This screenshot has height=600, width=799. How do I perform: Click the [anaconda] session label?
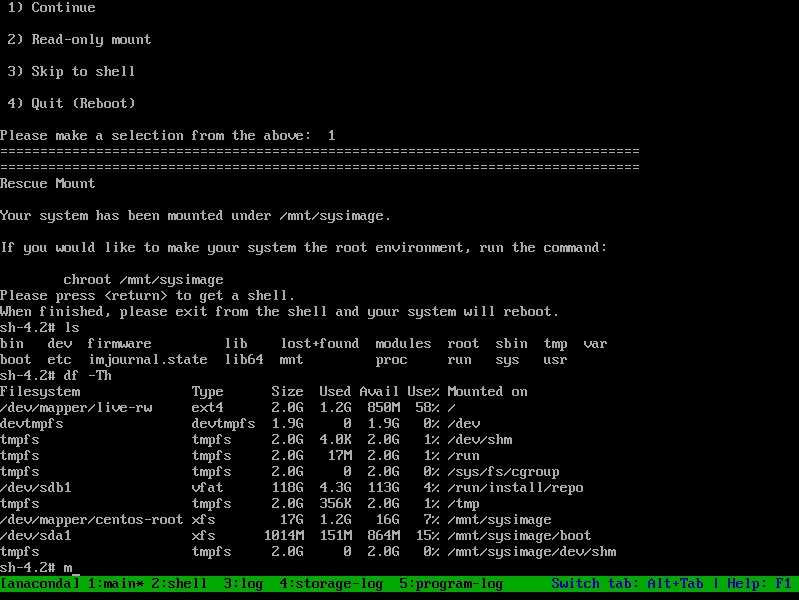pyautogui.click(x=40, y=583)
